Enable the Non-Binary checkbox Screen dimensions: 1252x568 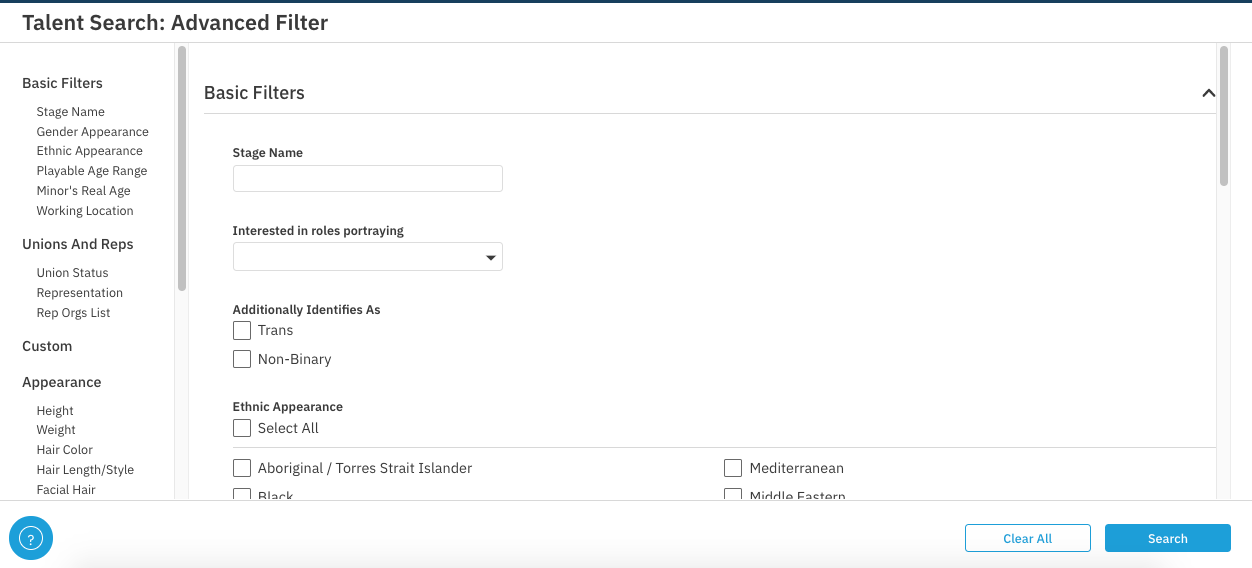[242, 359]
